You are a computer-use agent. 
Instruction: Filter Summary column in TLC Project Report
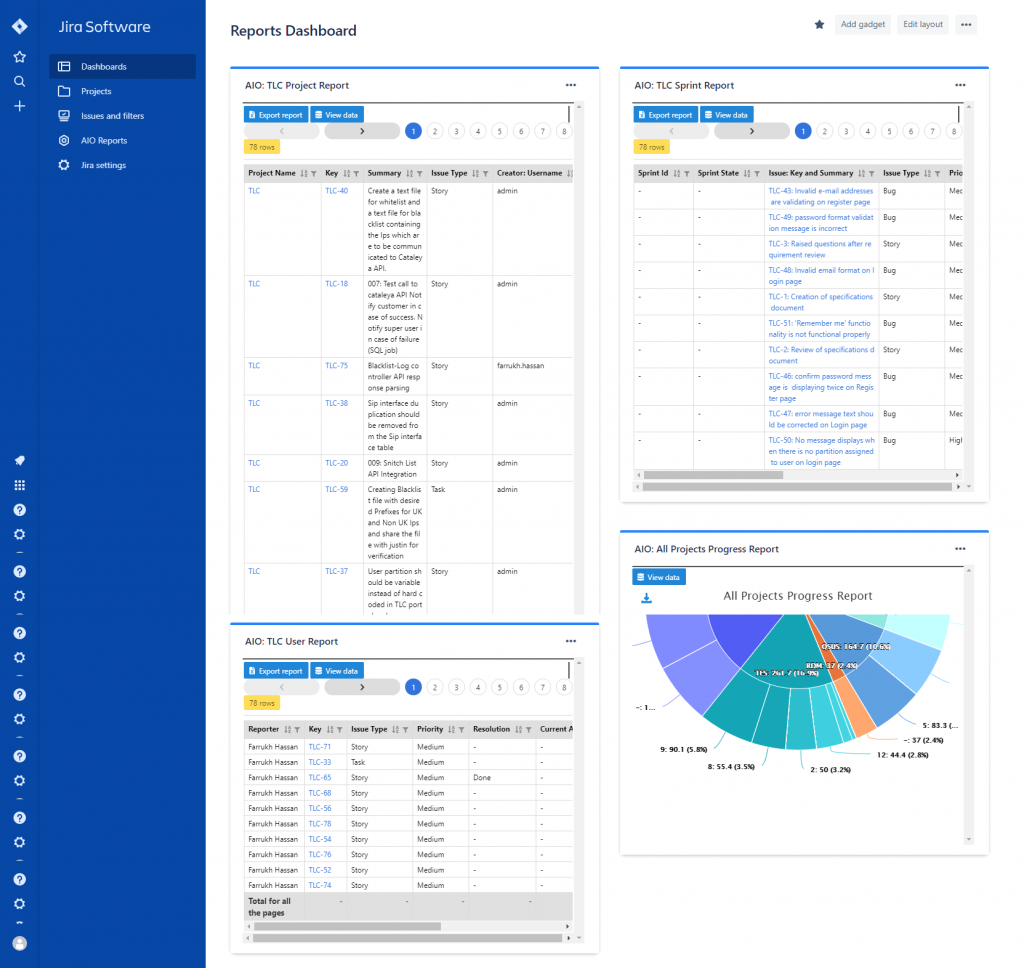tap(419, 173)
